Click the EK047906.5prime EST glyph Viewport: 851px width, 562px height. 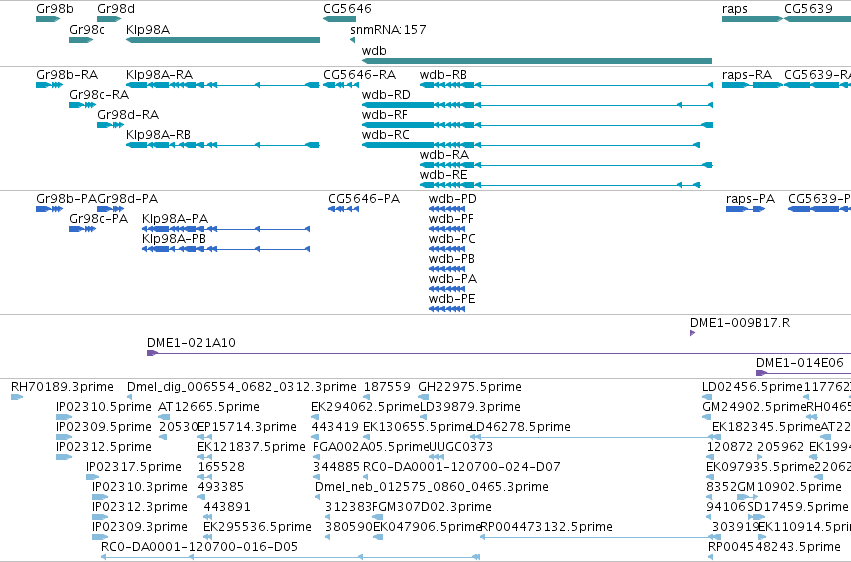[378, 537]
